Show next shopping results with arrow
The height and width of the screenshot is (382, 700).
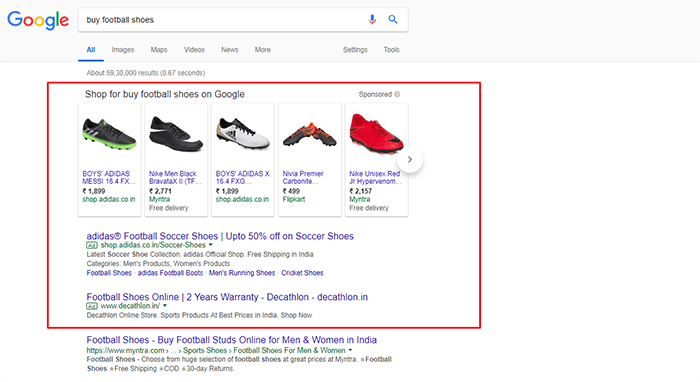pos(410,159)
